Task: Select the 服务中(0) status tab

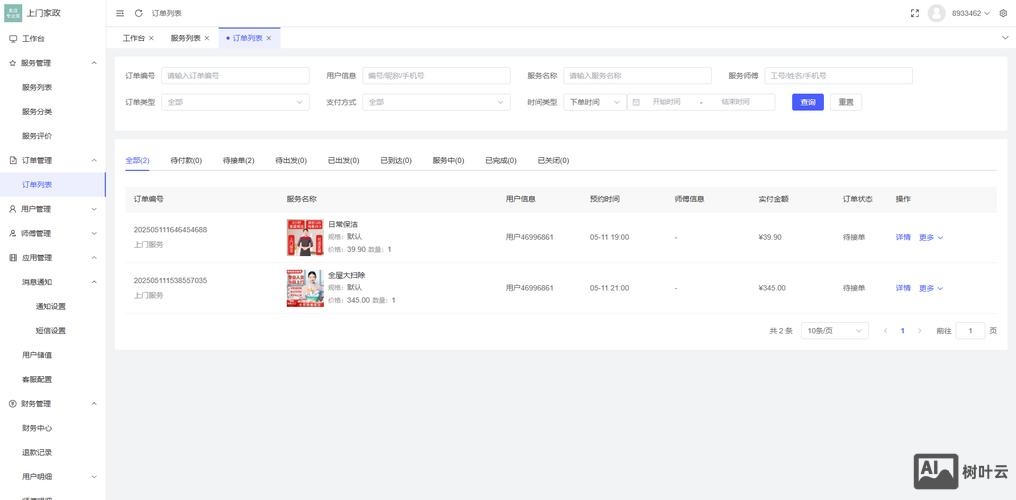Action: (x=448, y=160)
